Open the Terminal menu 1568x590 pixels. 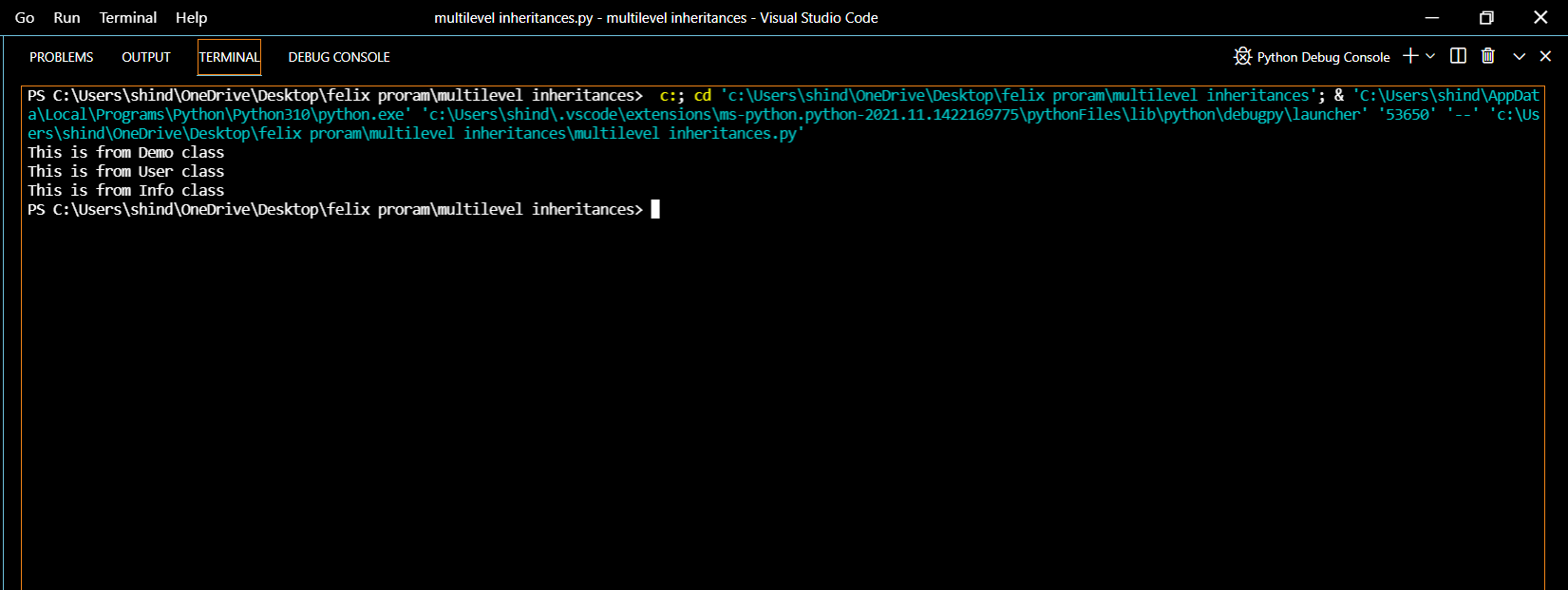click(128, 17)
